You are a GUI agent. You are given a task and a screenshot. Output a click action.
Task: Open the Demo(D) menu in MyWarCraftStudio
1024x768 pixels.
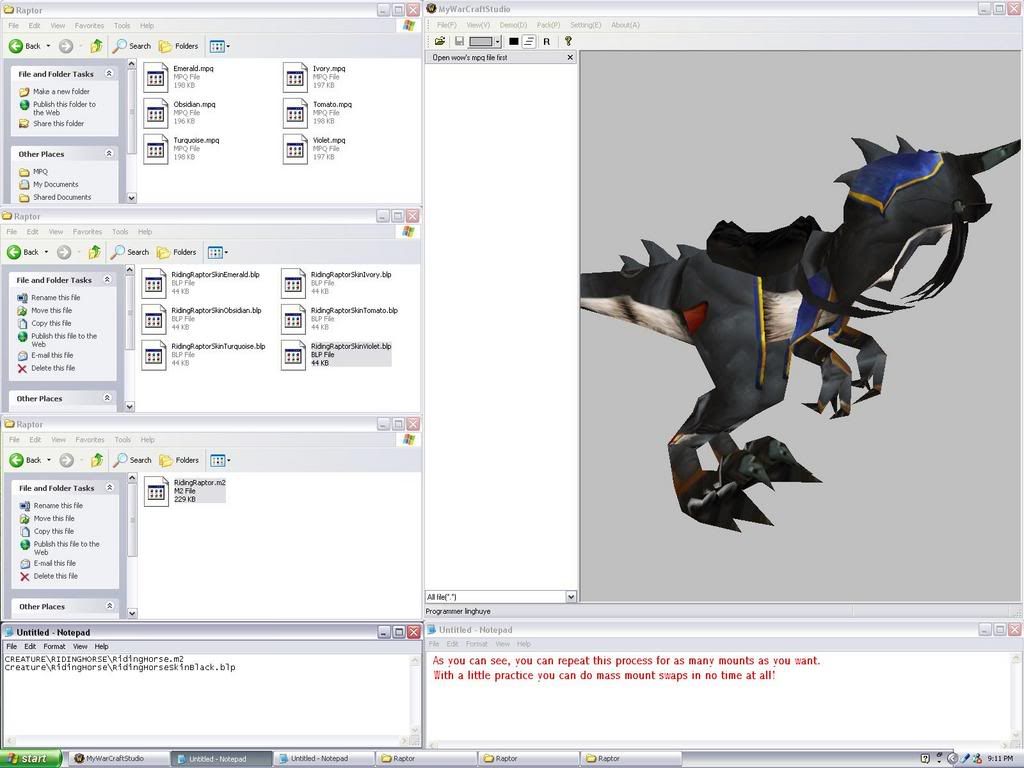pyautogui.click(x=513, y=25)
